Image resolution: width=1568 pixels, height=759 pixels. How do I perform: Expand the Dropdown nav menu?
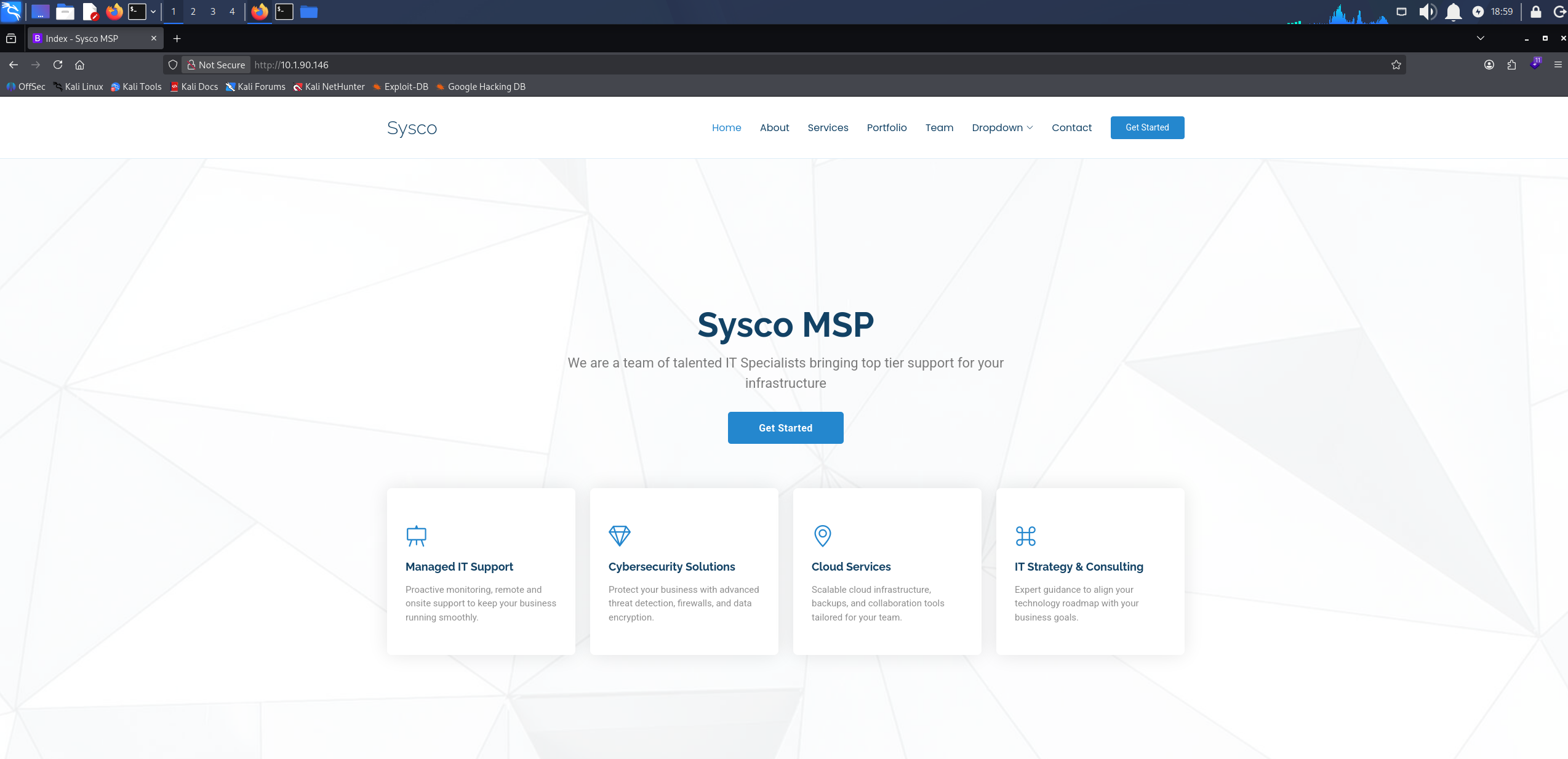[x=1002, y=127]
